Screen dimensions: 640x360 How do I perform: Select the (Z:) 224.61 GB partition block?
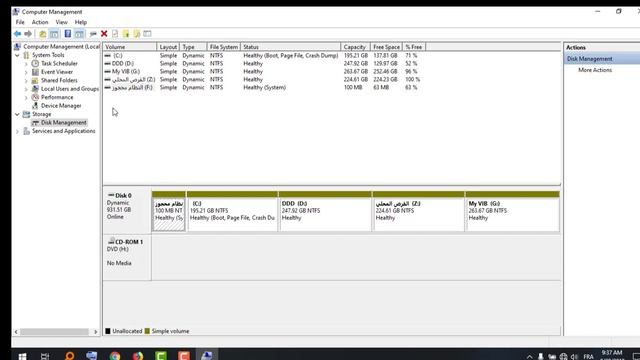click(x=418, y=211)
